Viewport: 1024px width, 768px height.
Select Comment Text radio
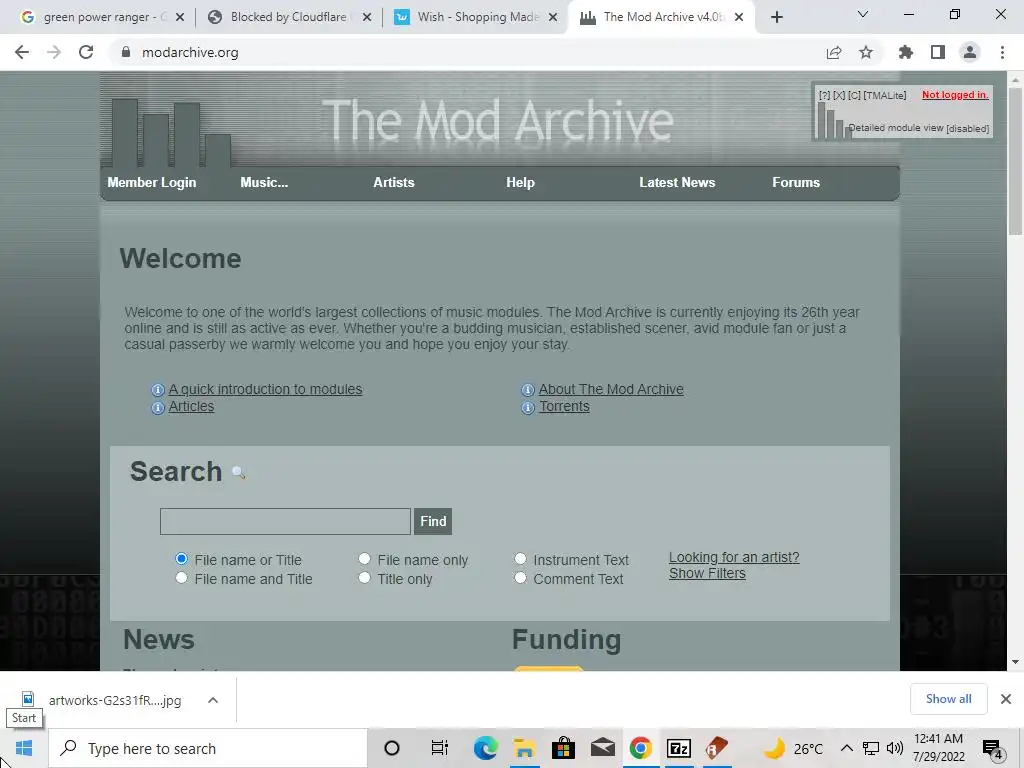tap(520, 578)
